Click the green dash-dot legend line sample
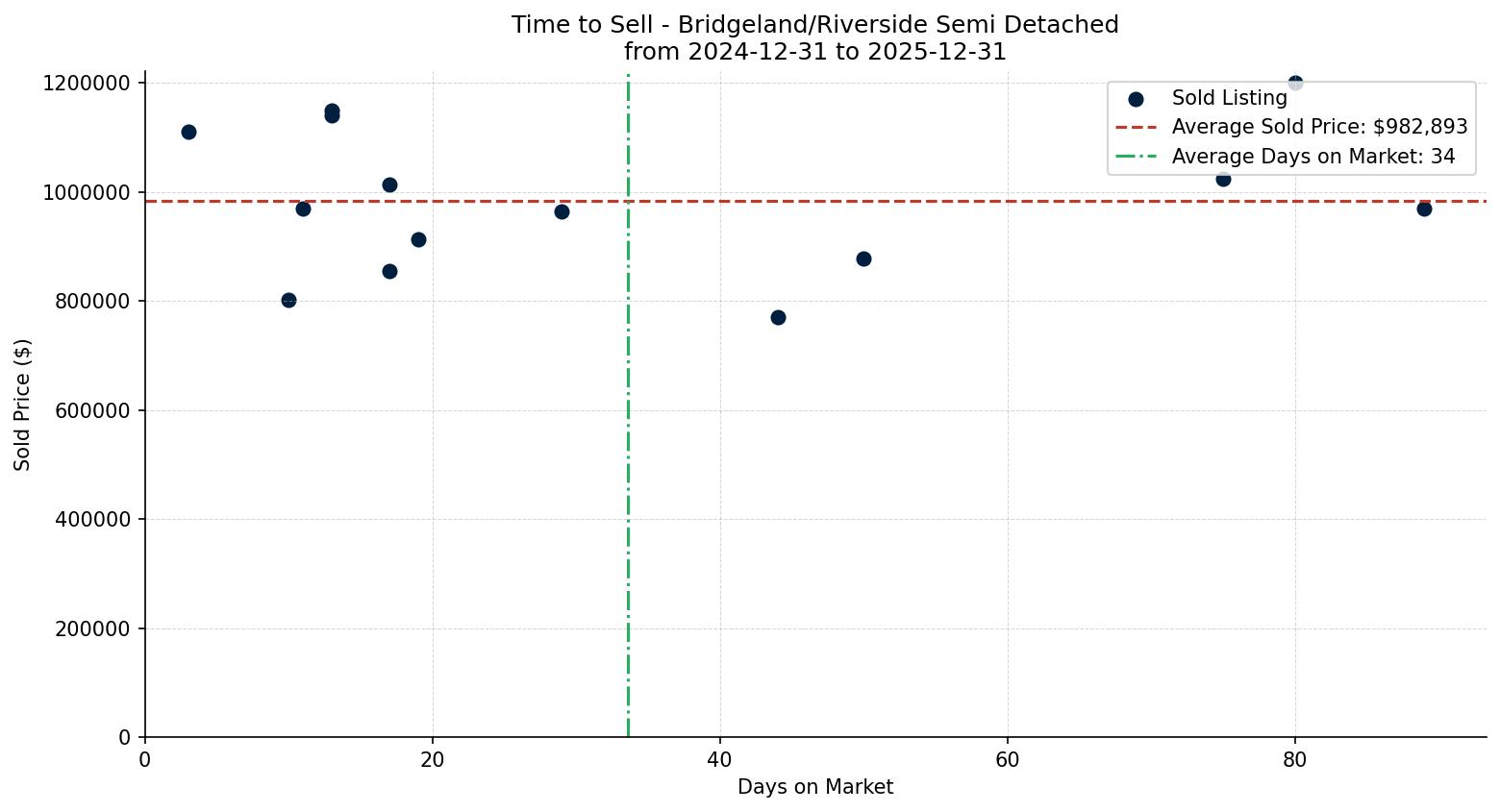 coord(1136,157)
